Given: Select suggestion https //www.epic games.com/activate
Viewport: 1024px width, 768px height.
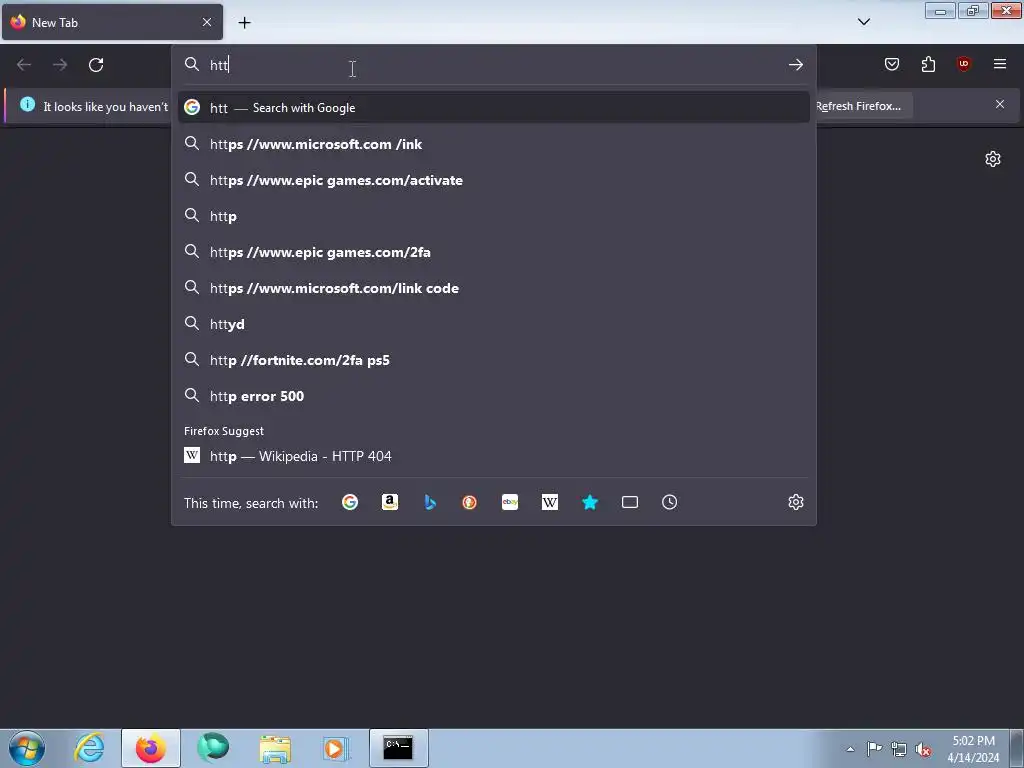Looking at the screenshot, I should coord(494,180).
